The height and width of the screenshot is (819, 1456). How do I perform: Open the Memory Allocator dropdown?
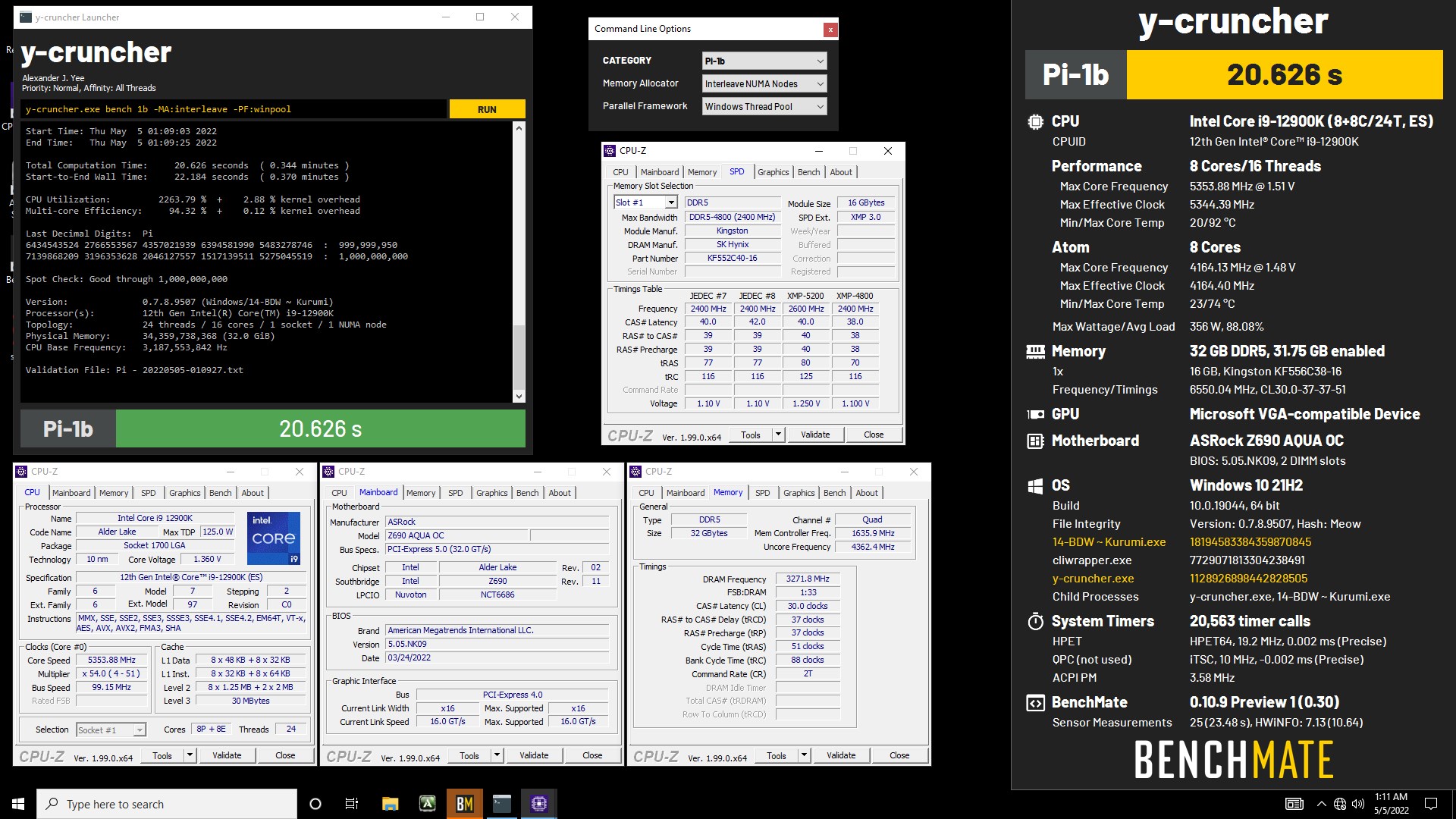[764, 83]
